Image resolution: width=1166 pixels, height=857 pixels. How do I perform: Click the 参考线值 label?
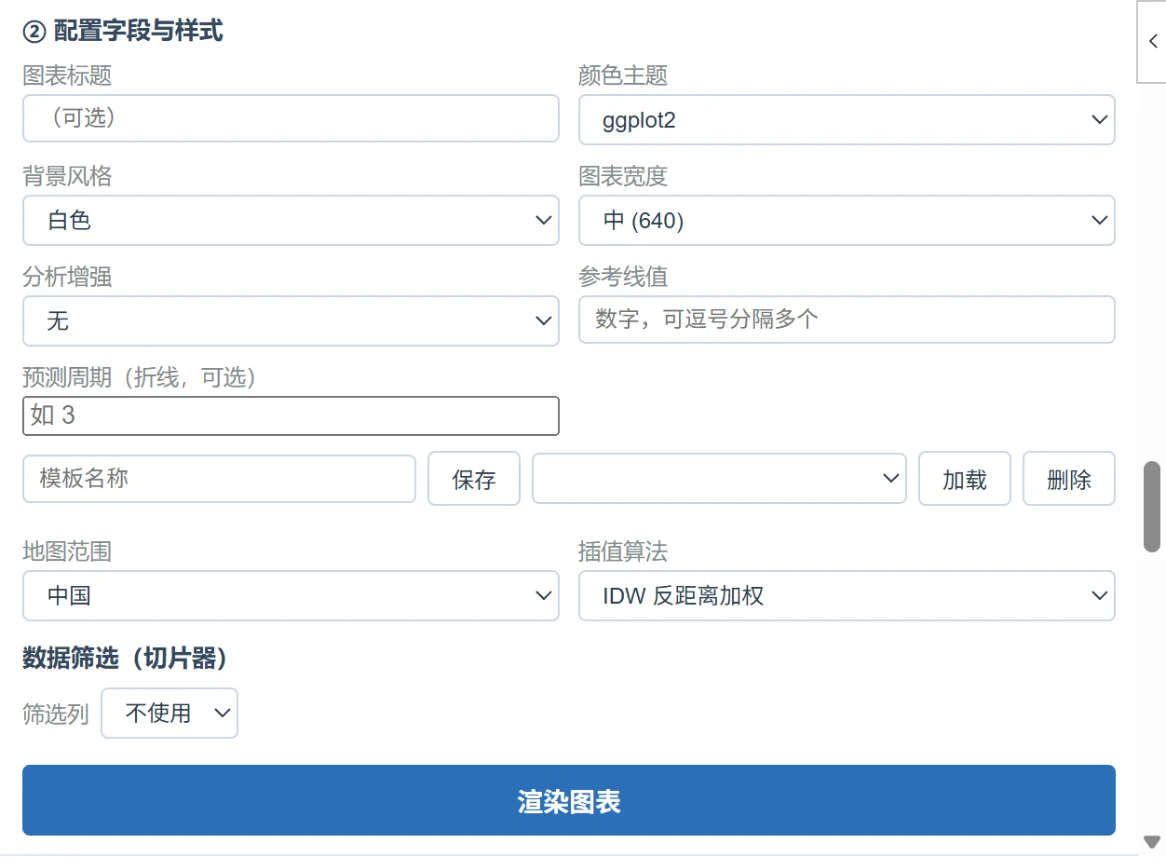coord(623,277)
